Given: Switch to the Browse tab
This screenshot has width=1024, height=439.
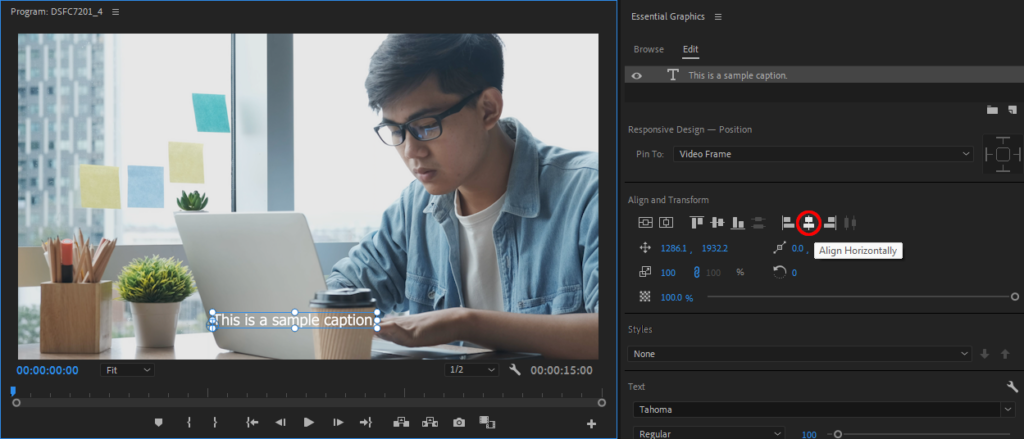Looking at the screenshot, I should (648, 49).
